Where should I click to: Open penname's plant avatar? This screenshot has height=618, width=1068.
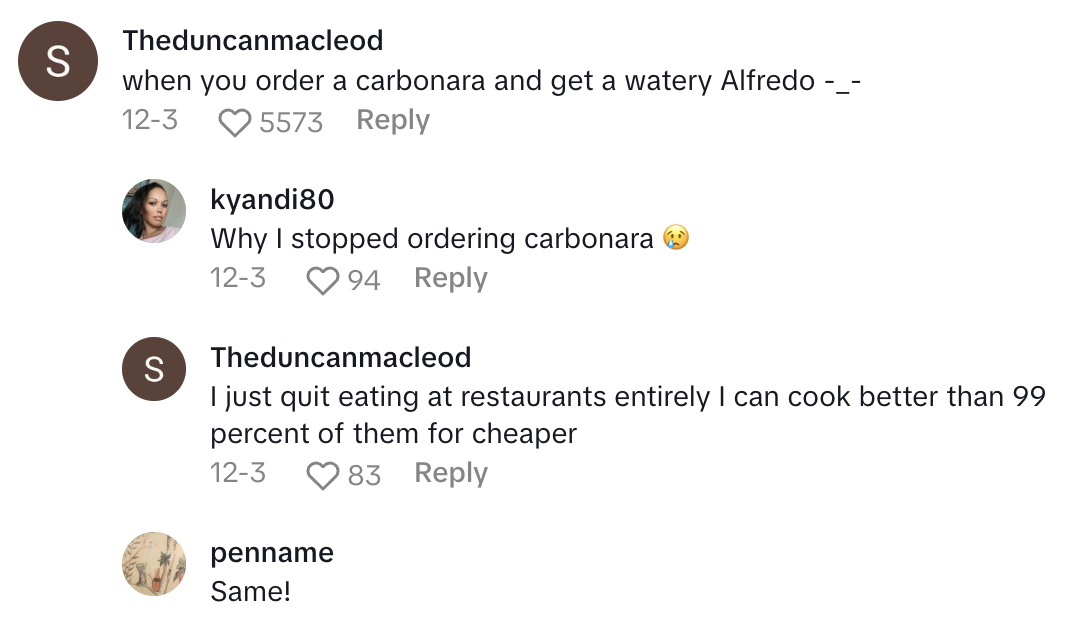[154, 564]
